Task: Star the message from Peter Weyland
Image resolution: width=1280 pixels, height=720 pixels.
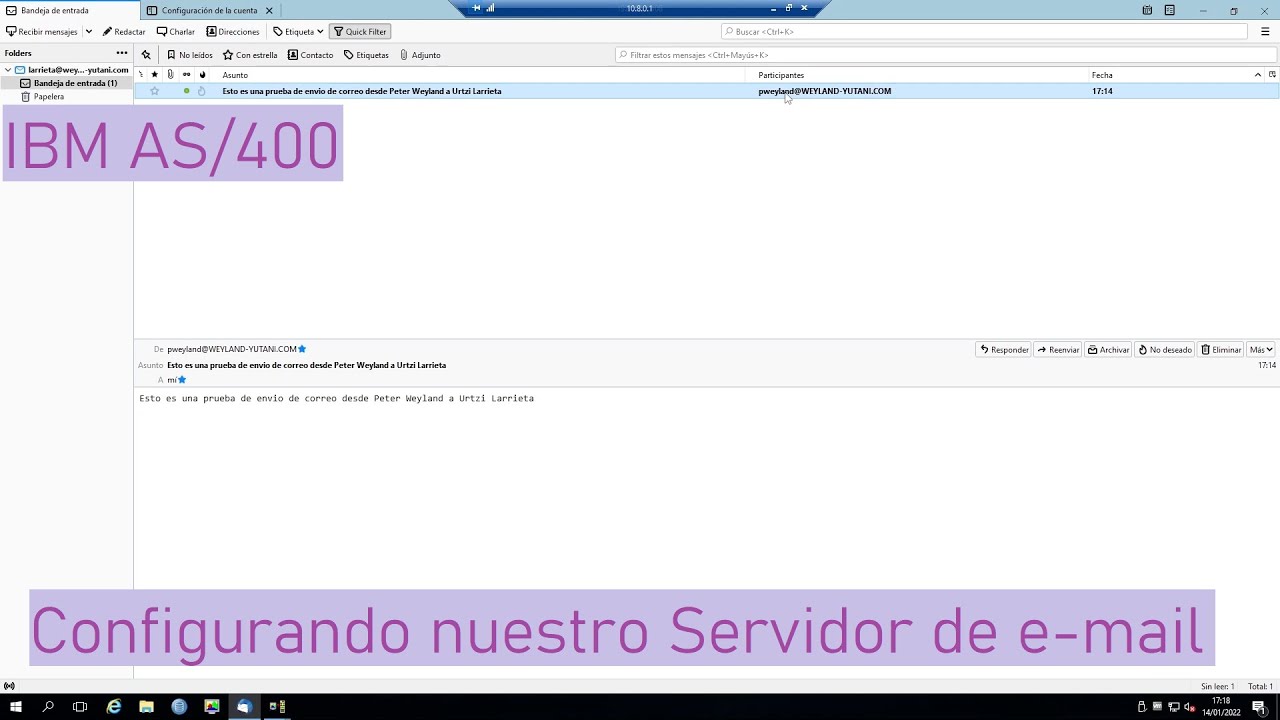Action: [x=154, y=91]
